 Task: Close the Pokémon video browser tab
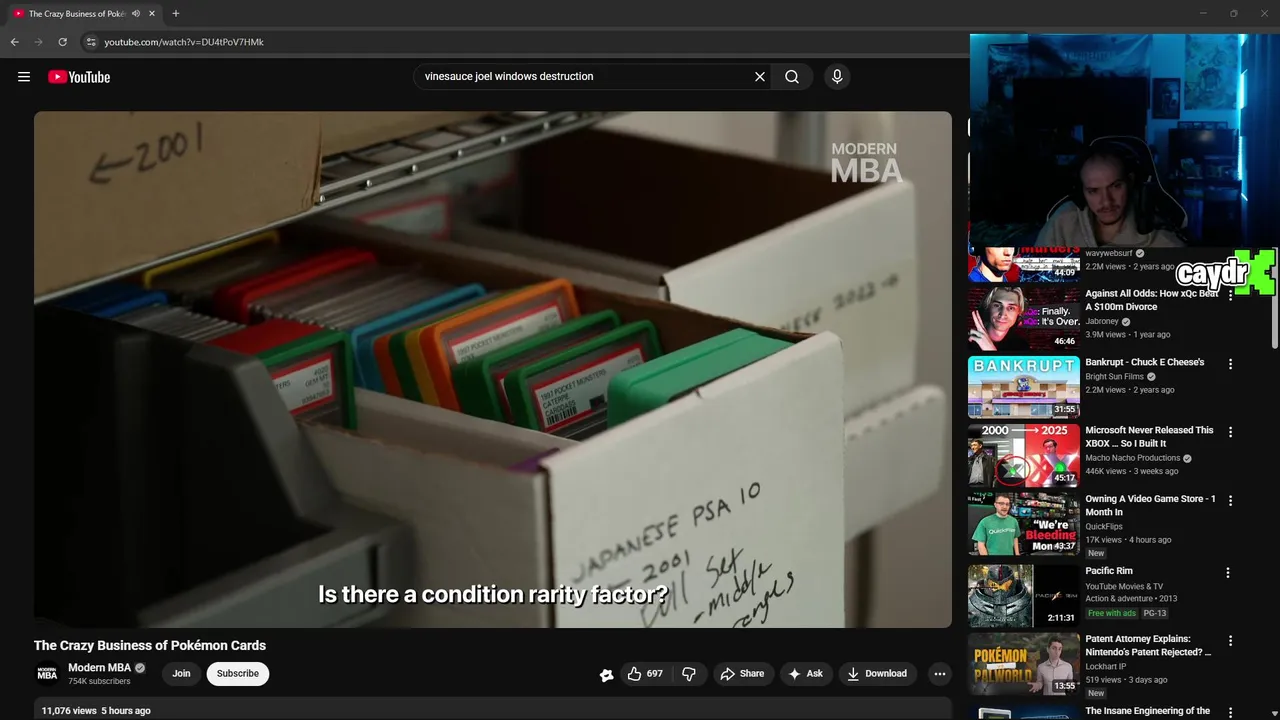click(152, 14)
